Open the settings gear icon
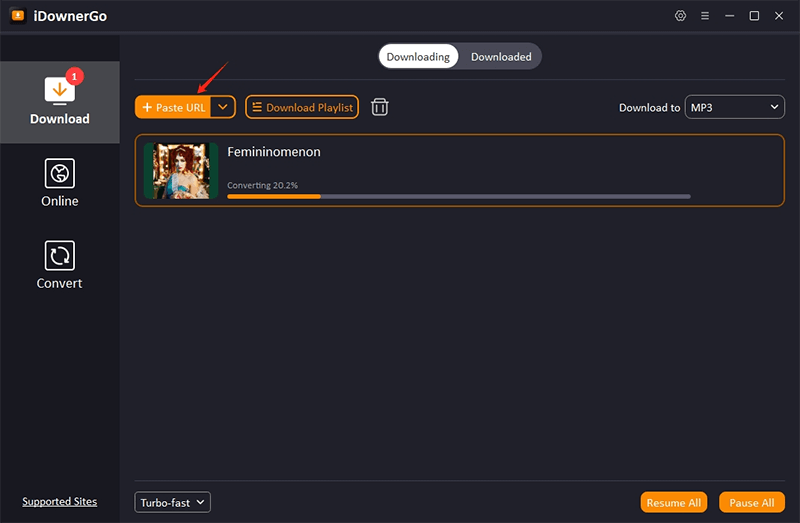800x523 pixels. click(681, 16)
